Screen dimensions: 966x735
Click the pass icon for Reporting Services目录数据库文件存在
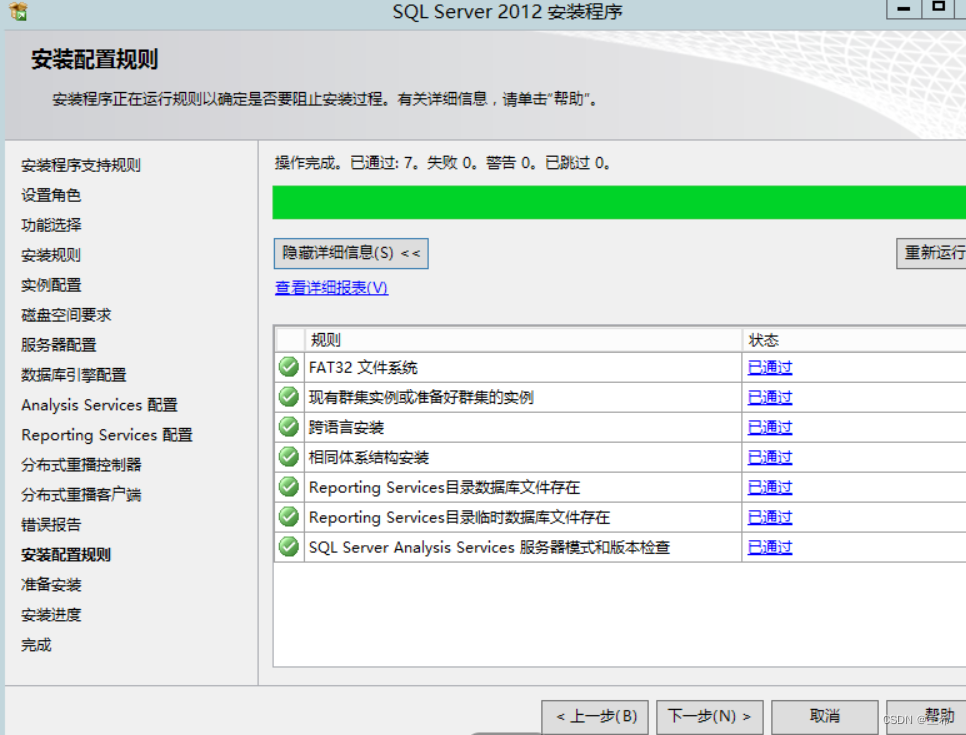[288, 487]
